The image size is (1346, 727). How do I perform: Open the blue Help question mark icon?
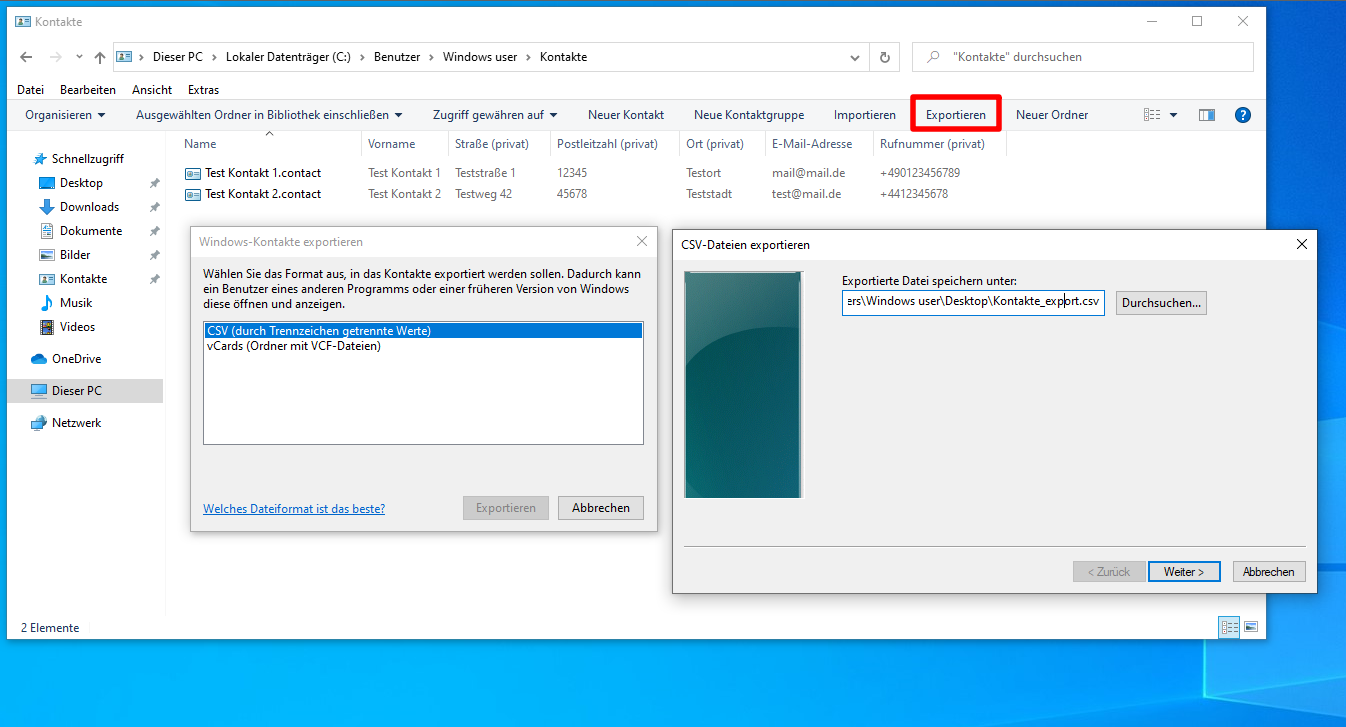[x=1243, y=115]
